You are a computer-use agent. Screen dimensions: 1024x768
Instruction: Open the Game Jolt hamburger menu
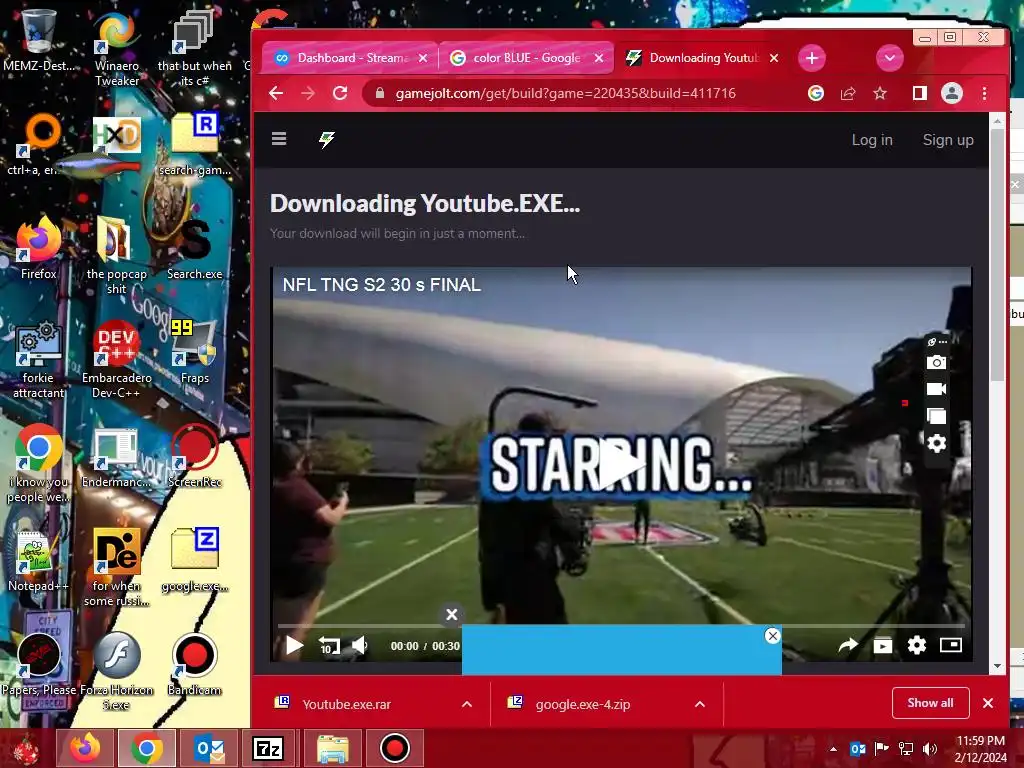(x=279, y=138)
